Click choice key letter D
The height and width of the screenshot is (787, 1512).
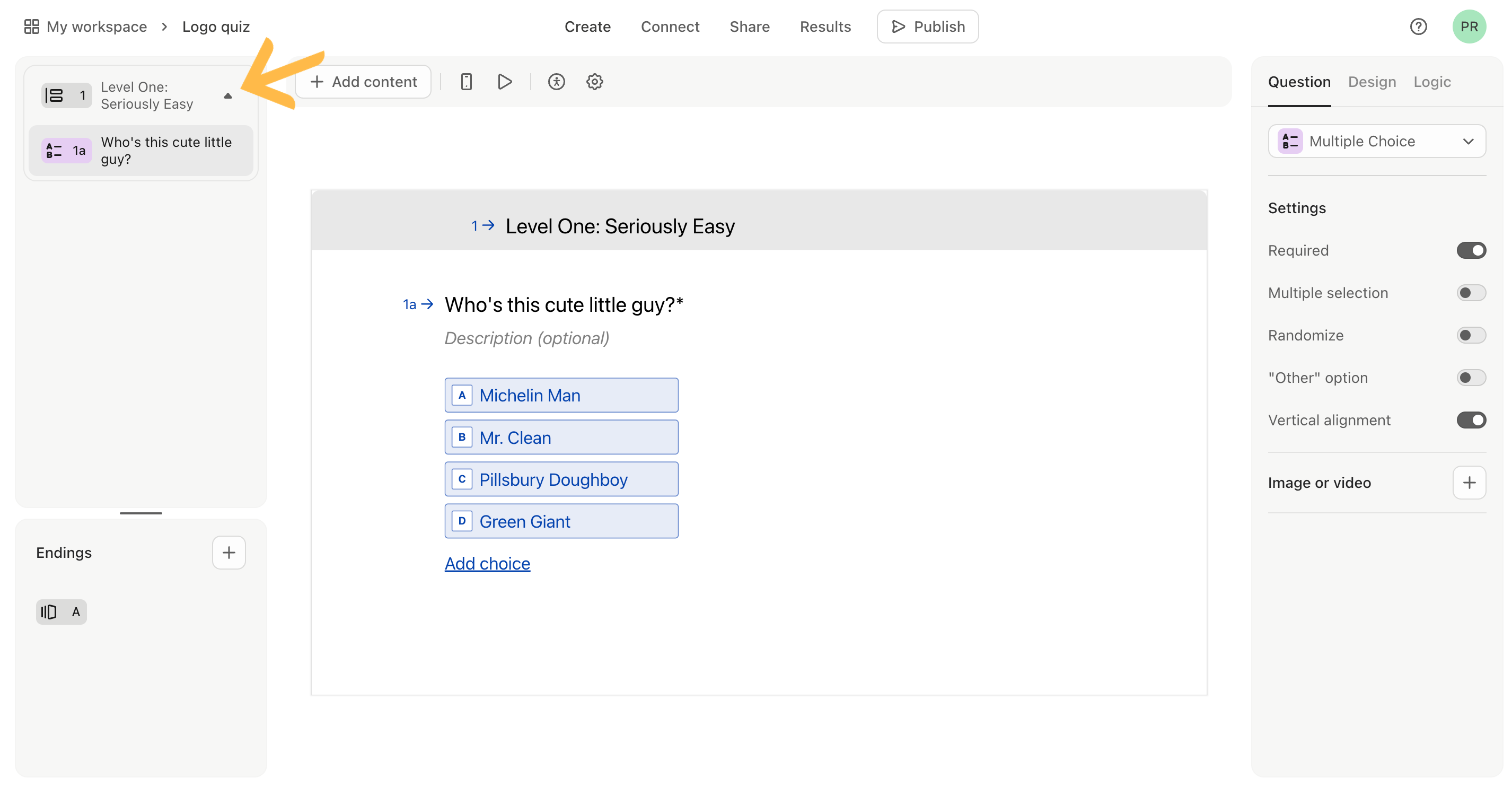pyautogui.click(x=462, y=521)
